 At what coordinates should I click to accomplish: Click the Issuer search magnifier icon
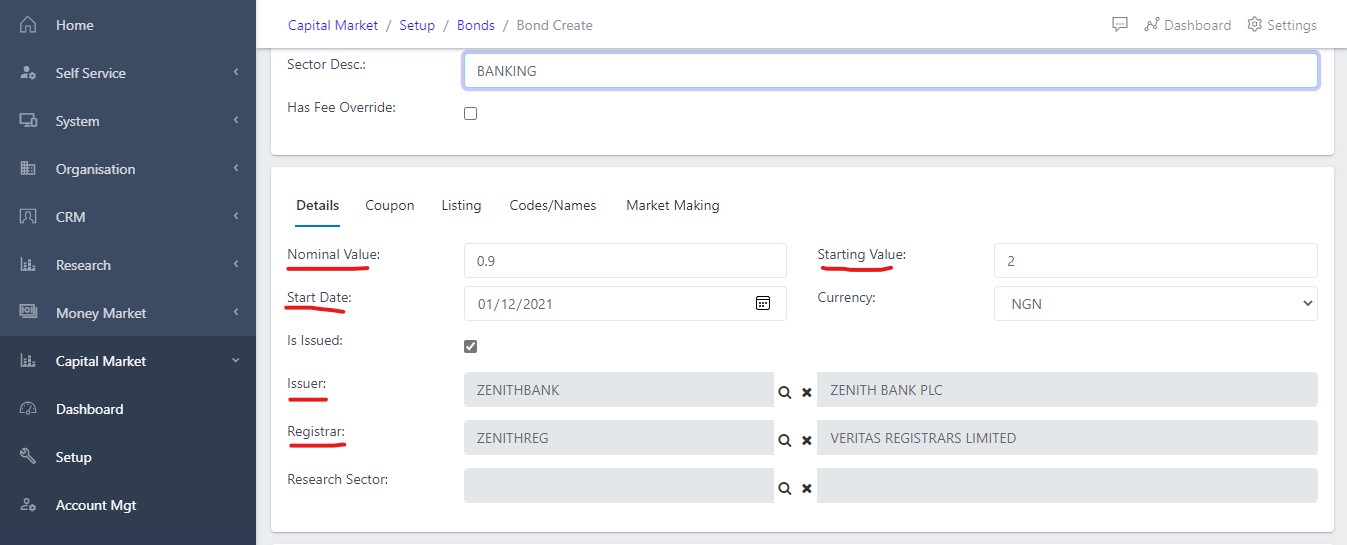785,392
